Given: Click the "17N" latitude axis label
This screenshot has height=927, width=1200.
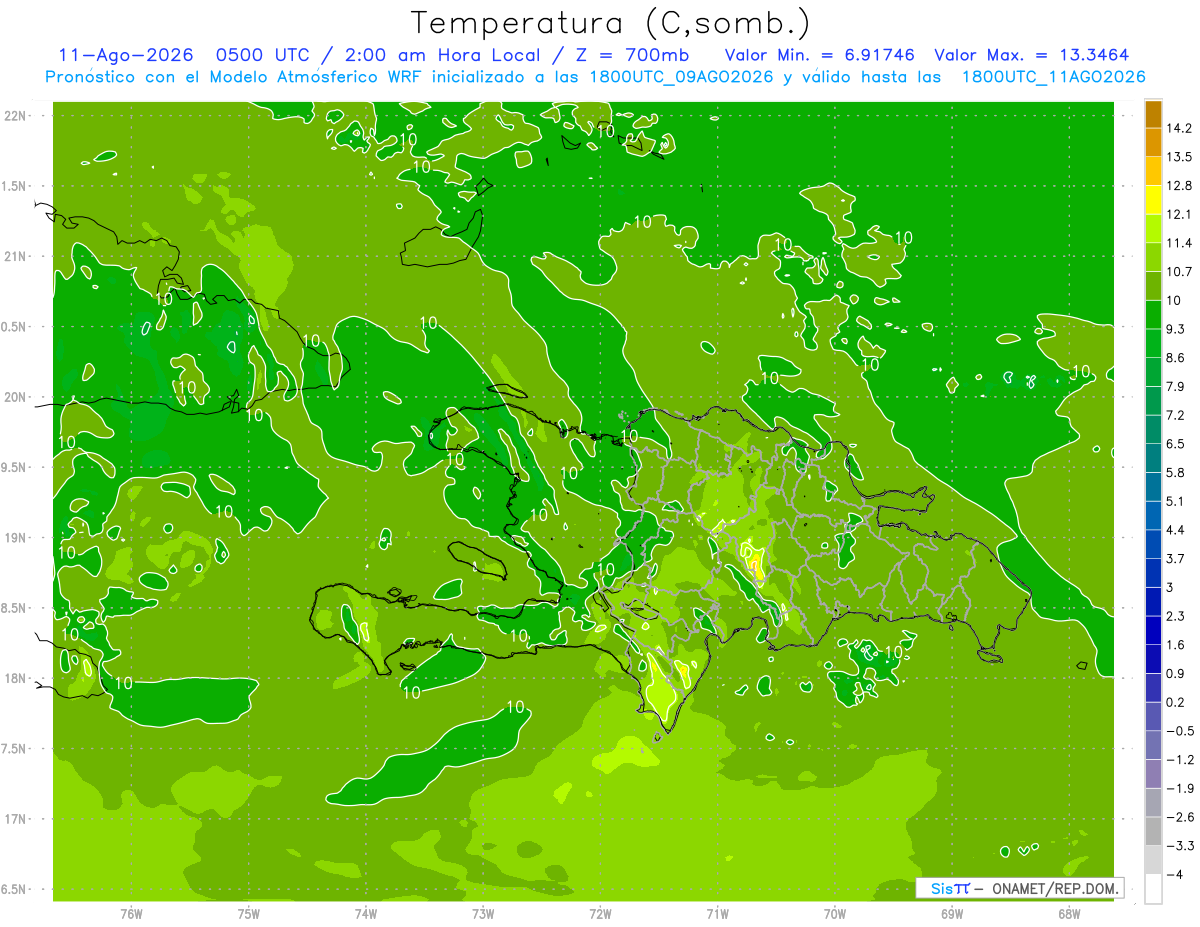Looking at the screenshot, I should click(x=15, y=819).
